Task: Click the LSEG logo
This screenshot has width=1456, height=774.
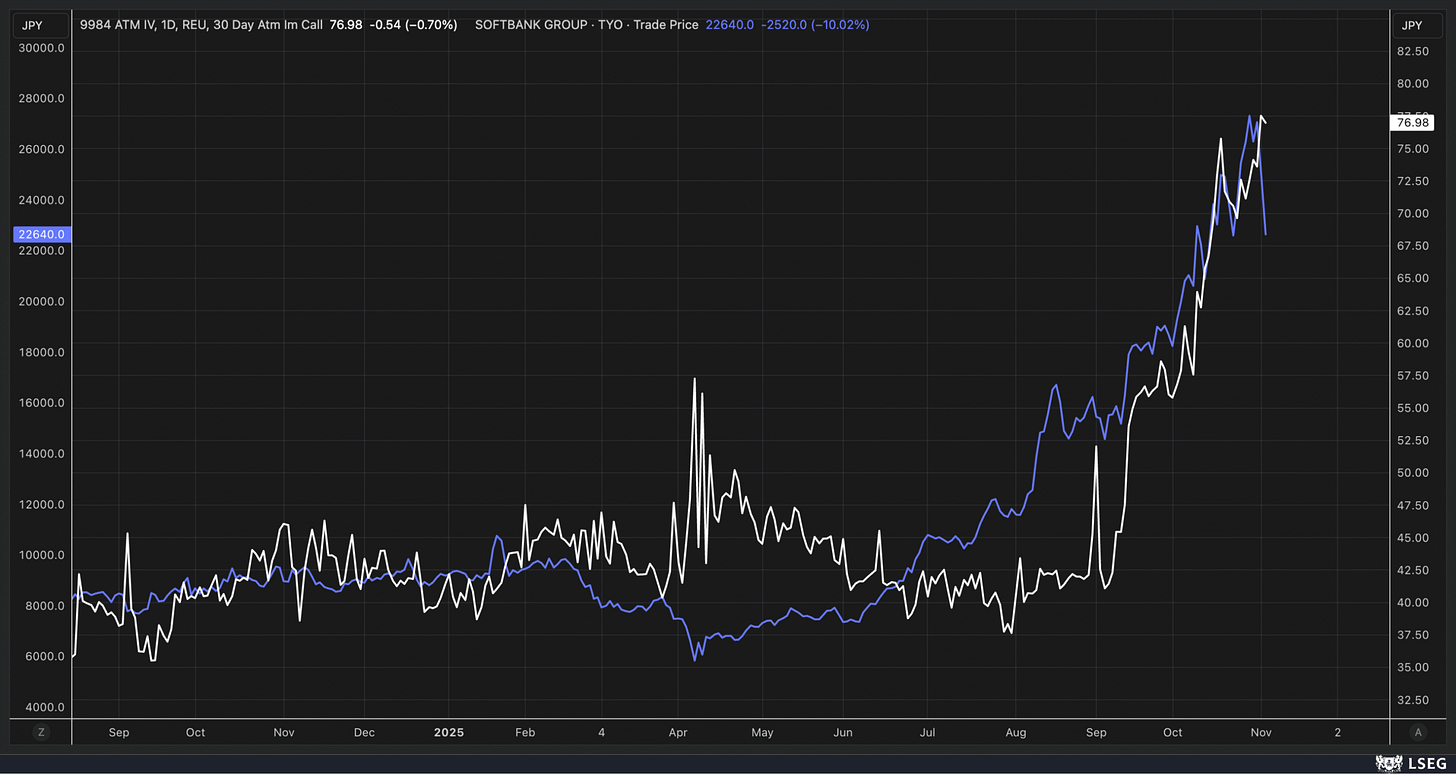Action: tap(1411, 762)
